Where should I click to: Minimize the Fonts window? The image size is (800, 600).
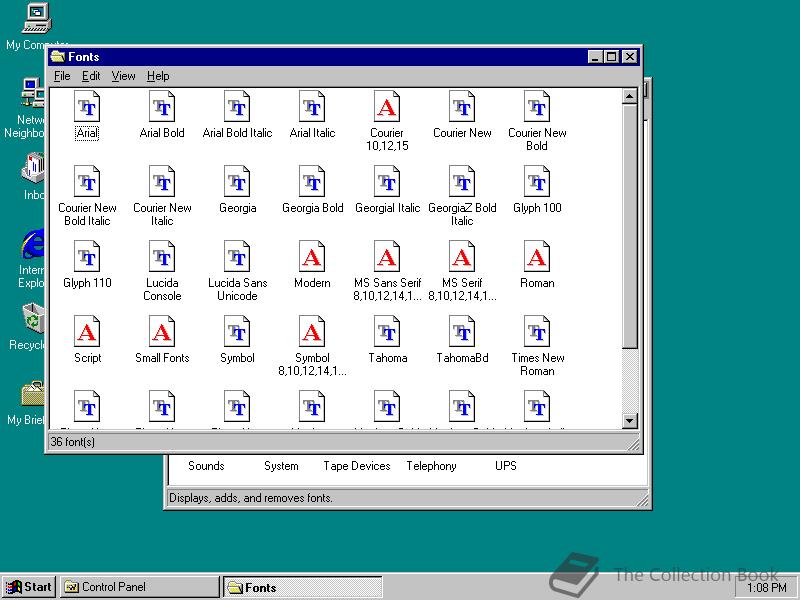coord(595,57)
